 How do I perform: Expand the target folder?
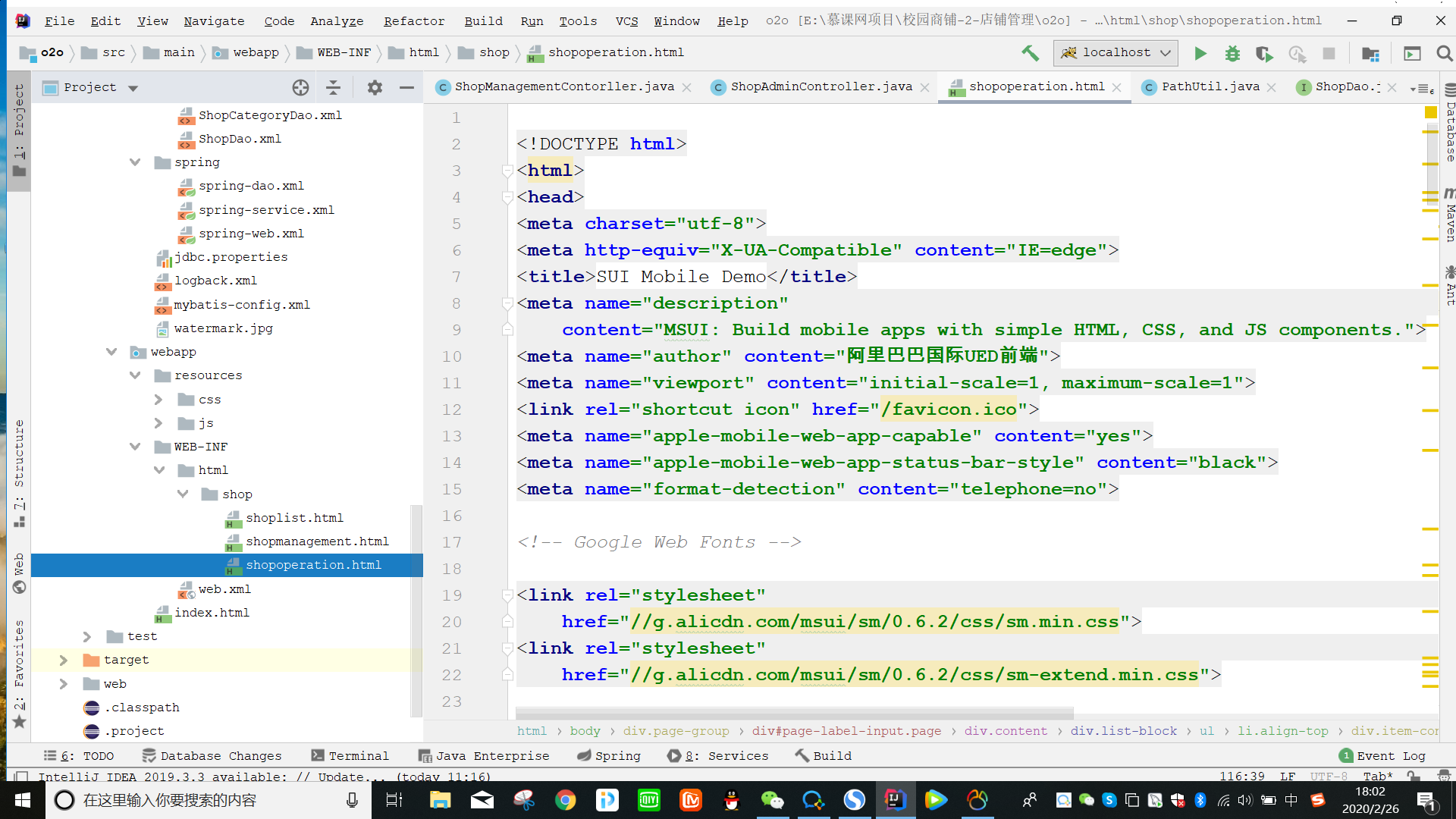point(64,660)
